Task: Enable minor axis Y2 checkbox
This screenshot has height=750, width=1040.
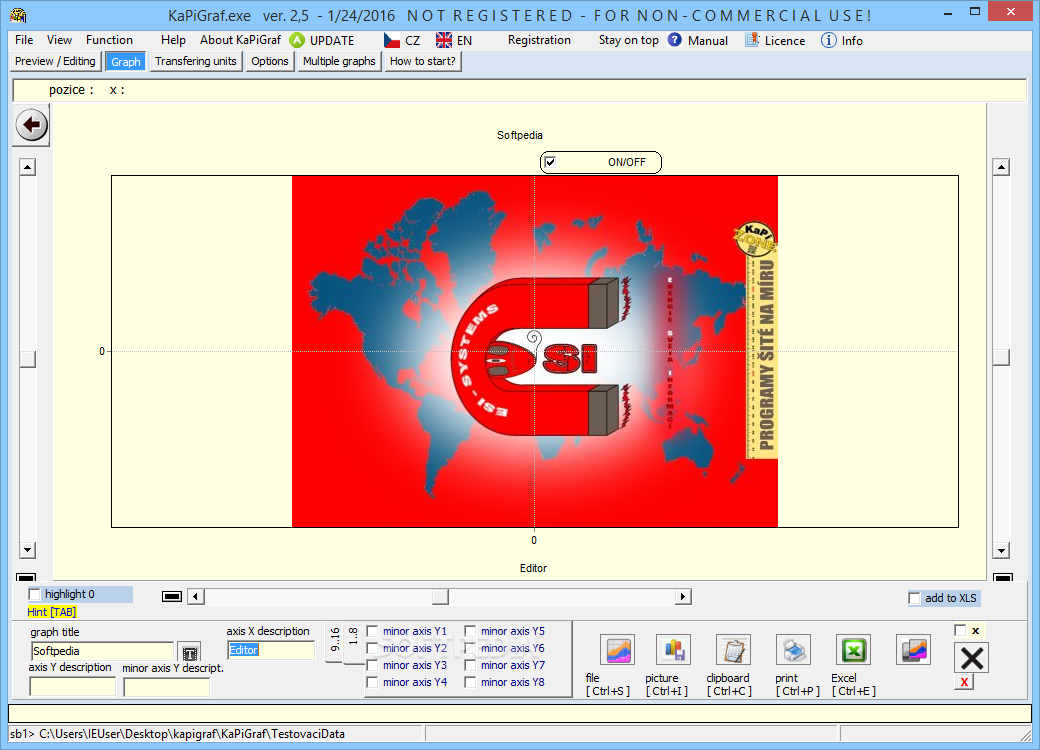Action: (373, 648)
